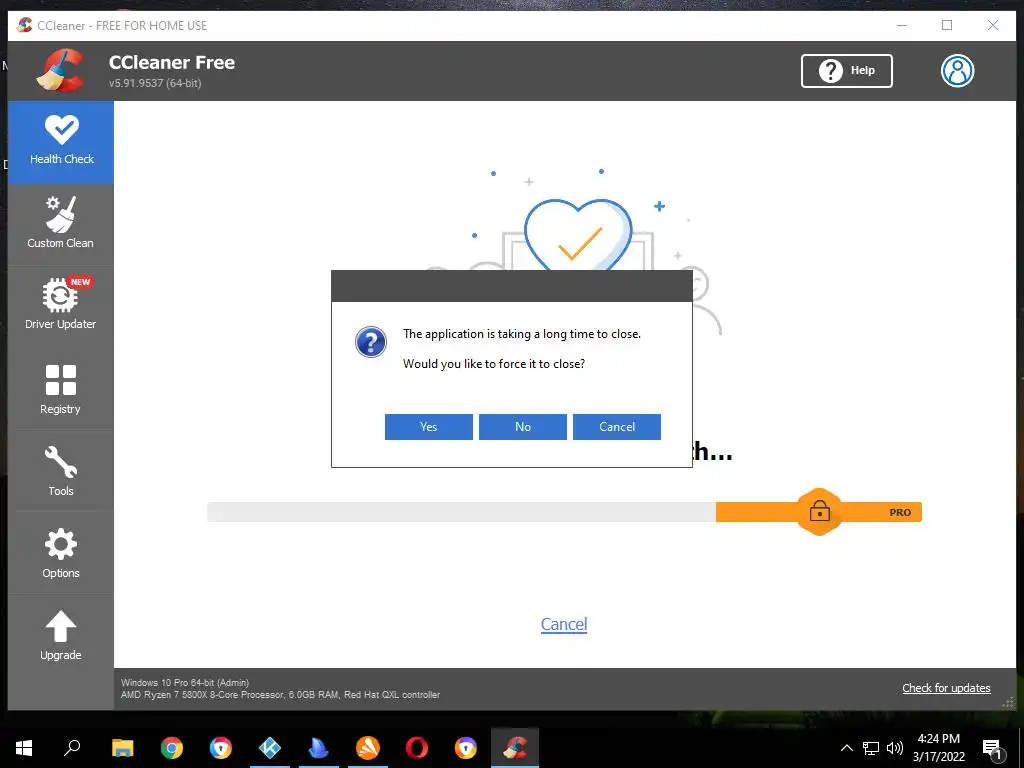
Task: Open the orange Avast browser taskbar icon
Action: [x=368, y=748]
